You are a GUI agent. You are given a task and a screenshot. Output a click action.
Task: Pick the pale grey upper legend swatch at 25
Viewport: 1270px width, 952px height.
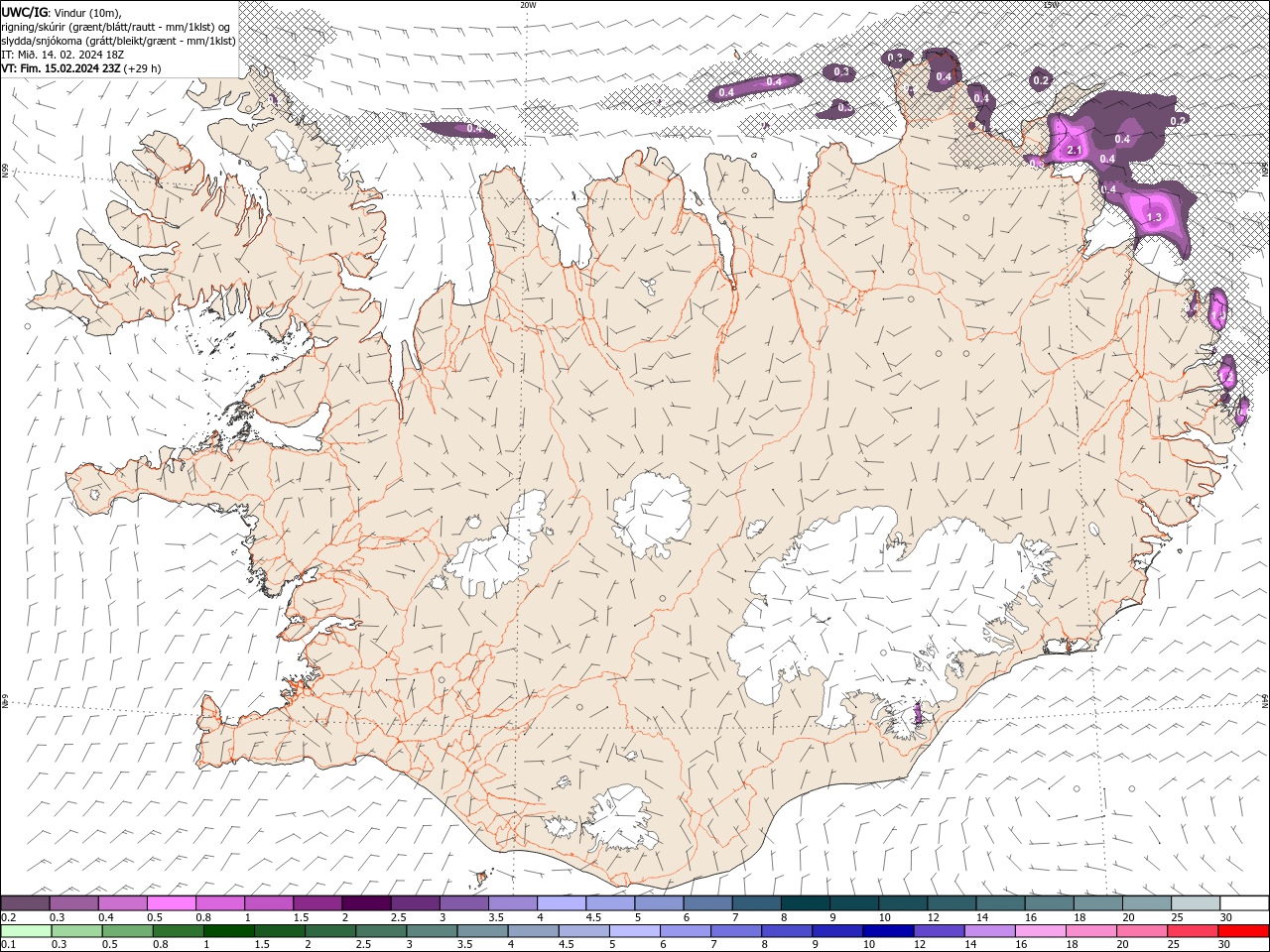[x=1197, y=903]
